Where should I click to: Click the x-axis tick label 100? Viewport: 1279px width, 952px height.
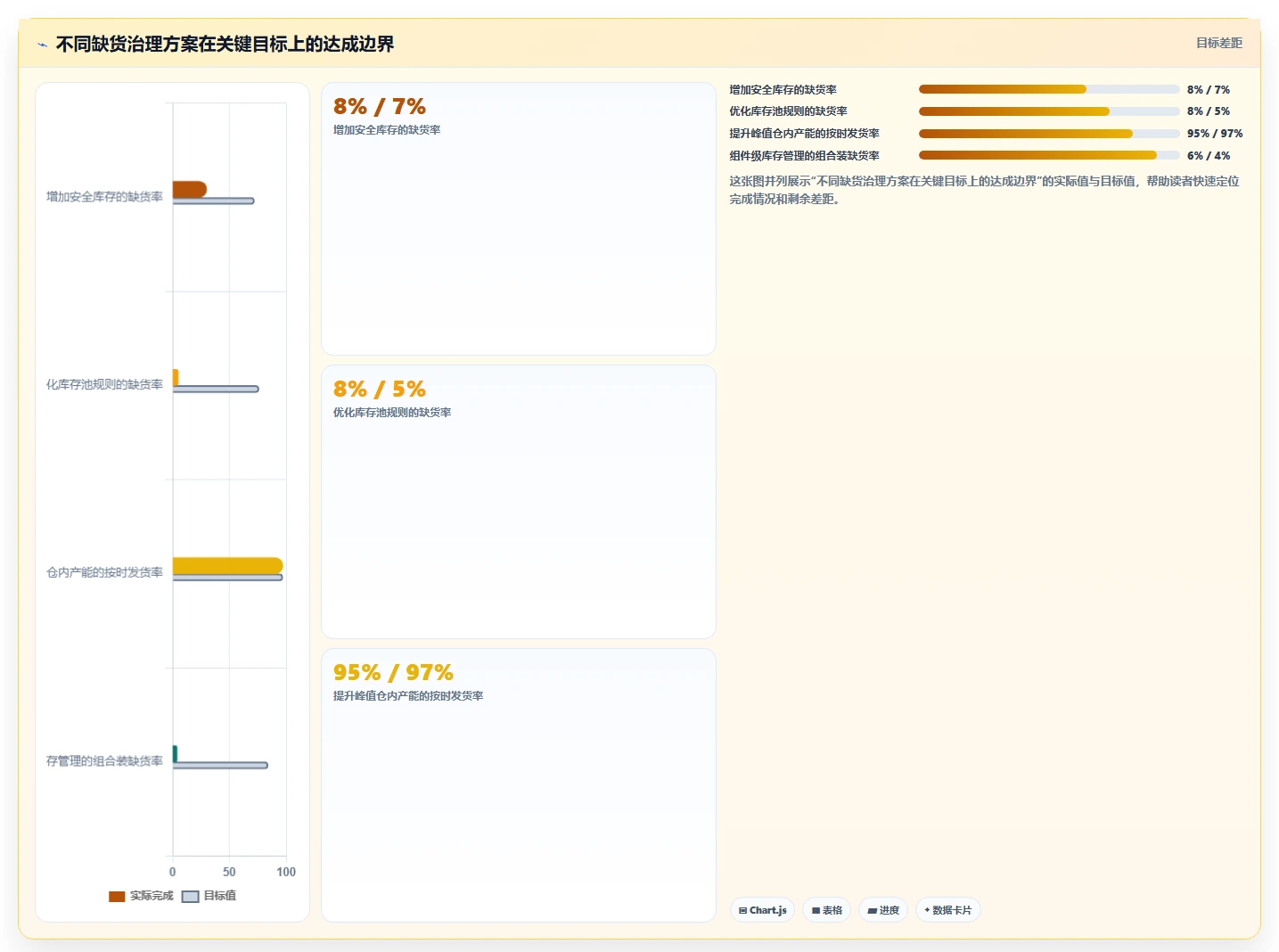pyautogui.click(x=286, y=872)
